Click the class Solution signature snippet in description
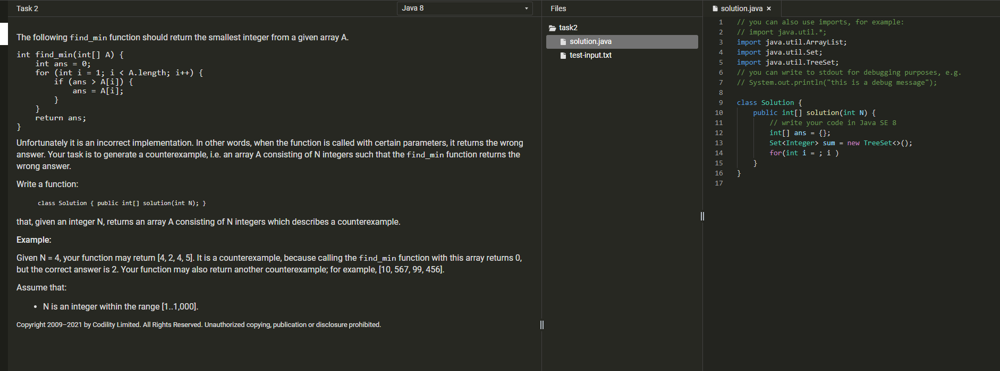Image resolution: width=1000 pixels, height=371 pixels. coord(122,203)
